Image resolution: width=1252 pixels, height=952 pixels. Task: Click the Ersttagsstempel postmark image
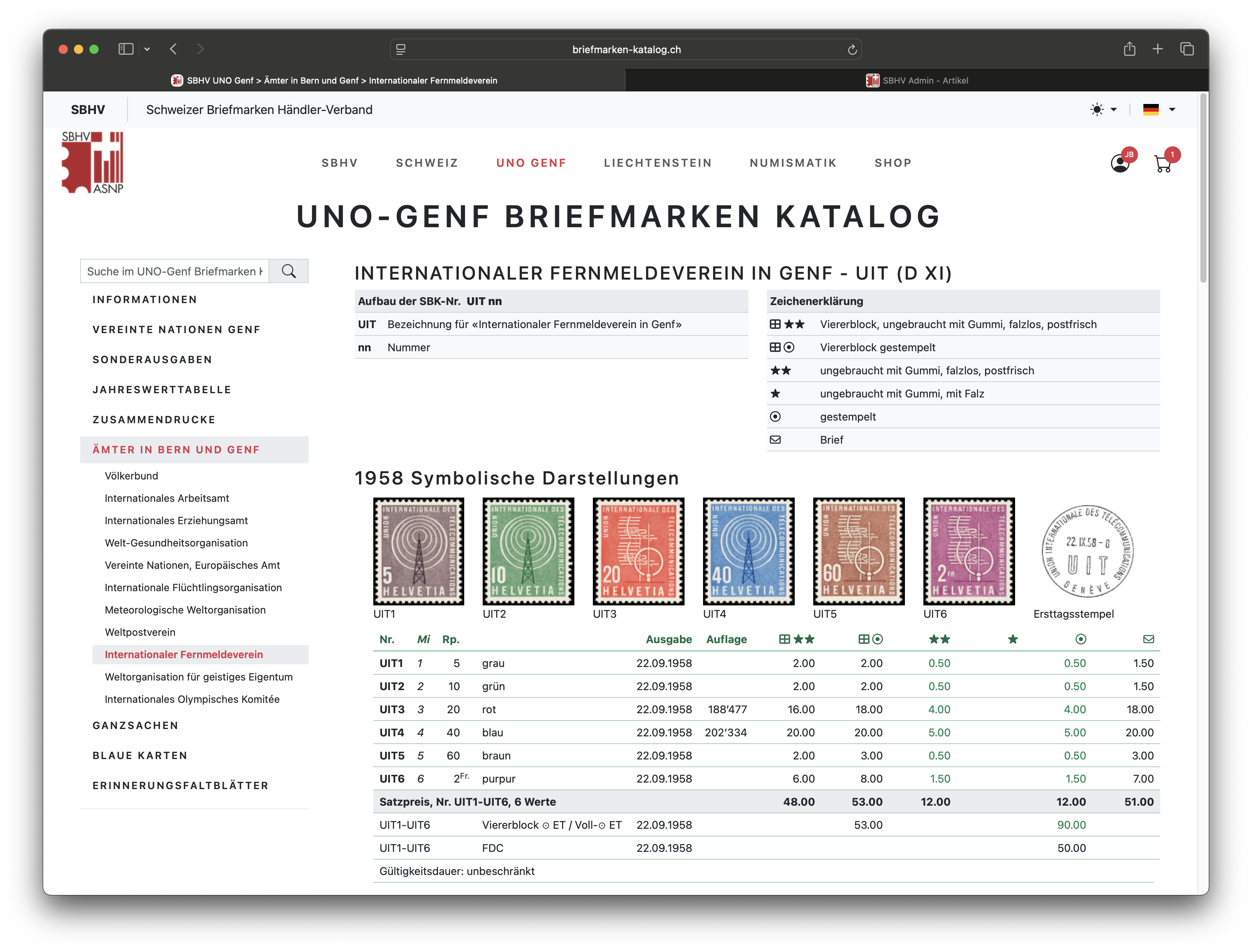1088,551
